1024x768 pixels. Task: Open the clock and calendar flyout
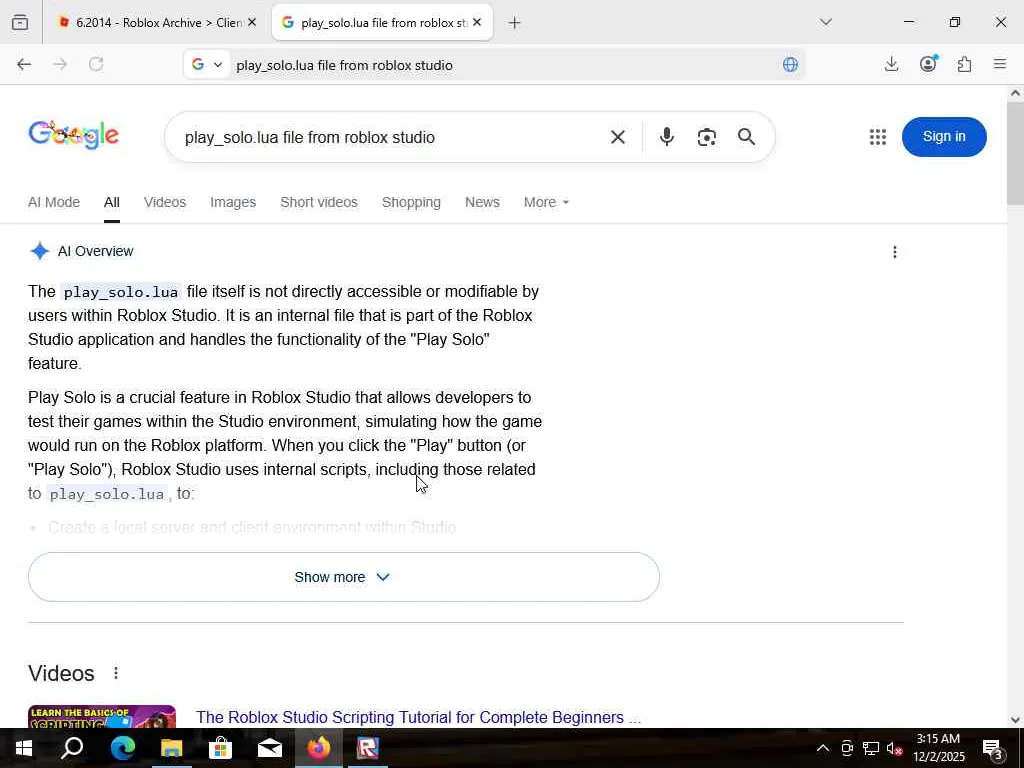(938, 748)
